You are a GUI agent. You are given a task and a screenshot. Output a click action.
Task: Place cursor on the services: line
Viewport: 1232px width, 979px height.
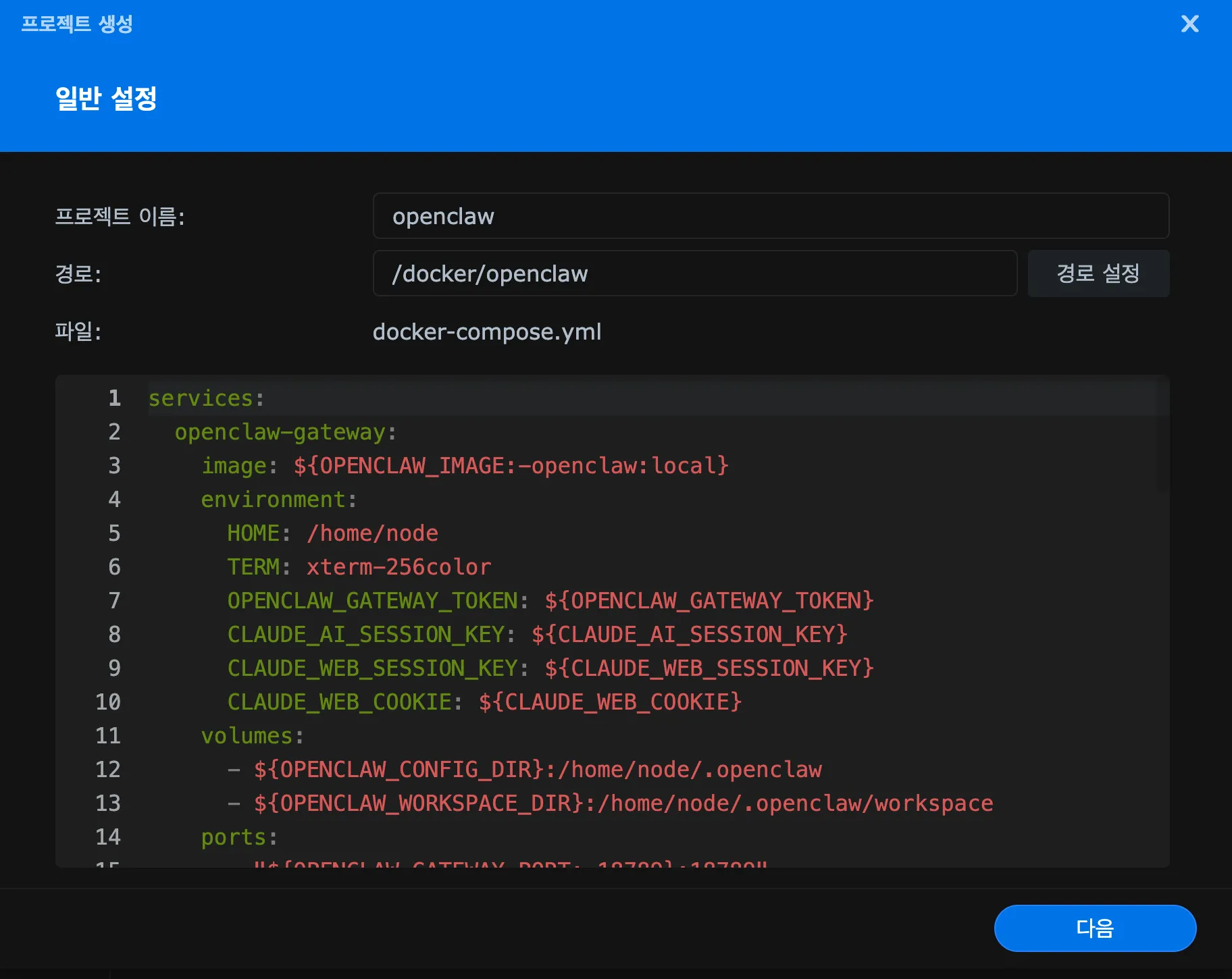pos(205,398)
